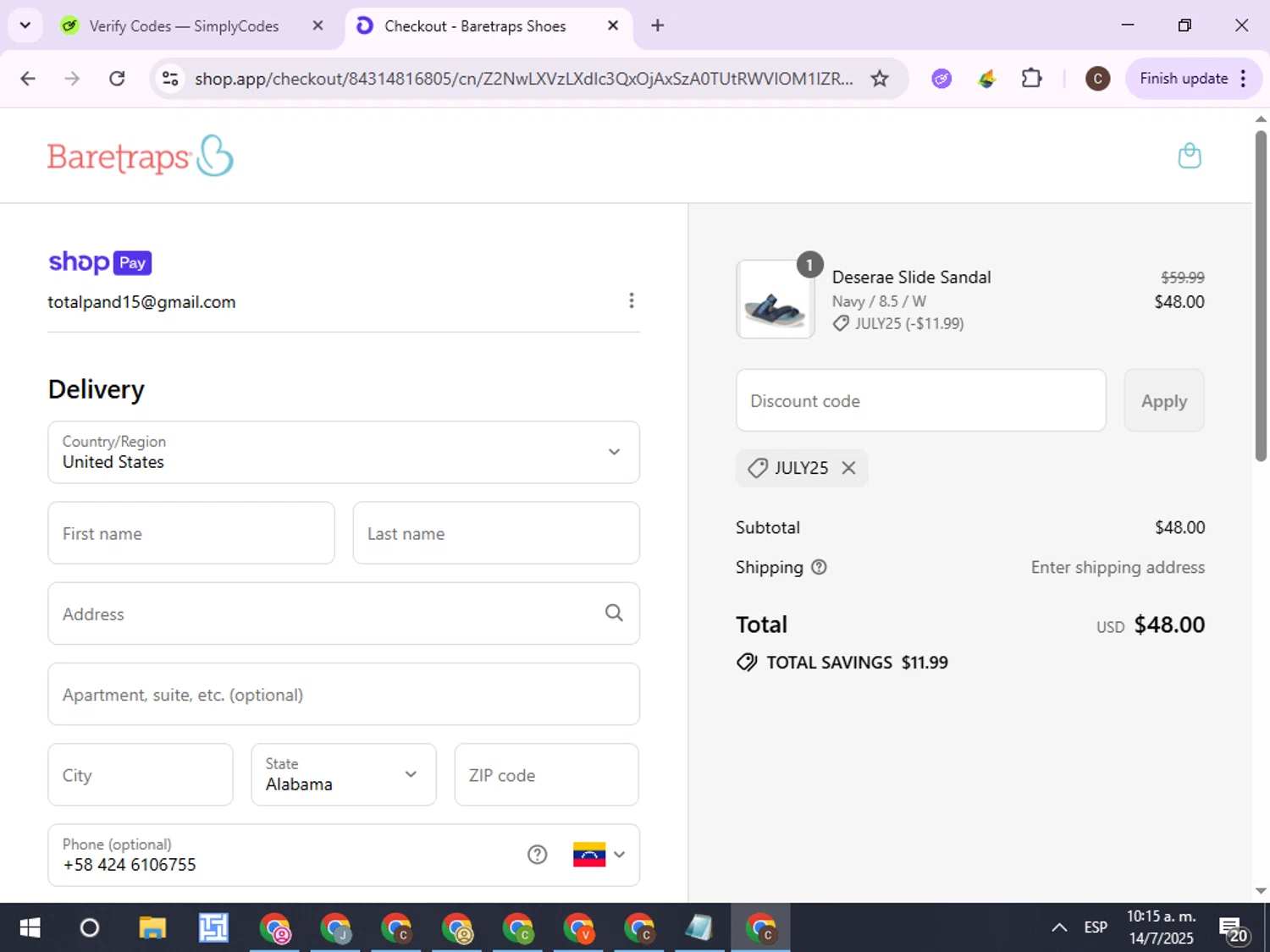Open Chrome three-dot menu

point(1243,79)
